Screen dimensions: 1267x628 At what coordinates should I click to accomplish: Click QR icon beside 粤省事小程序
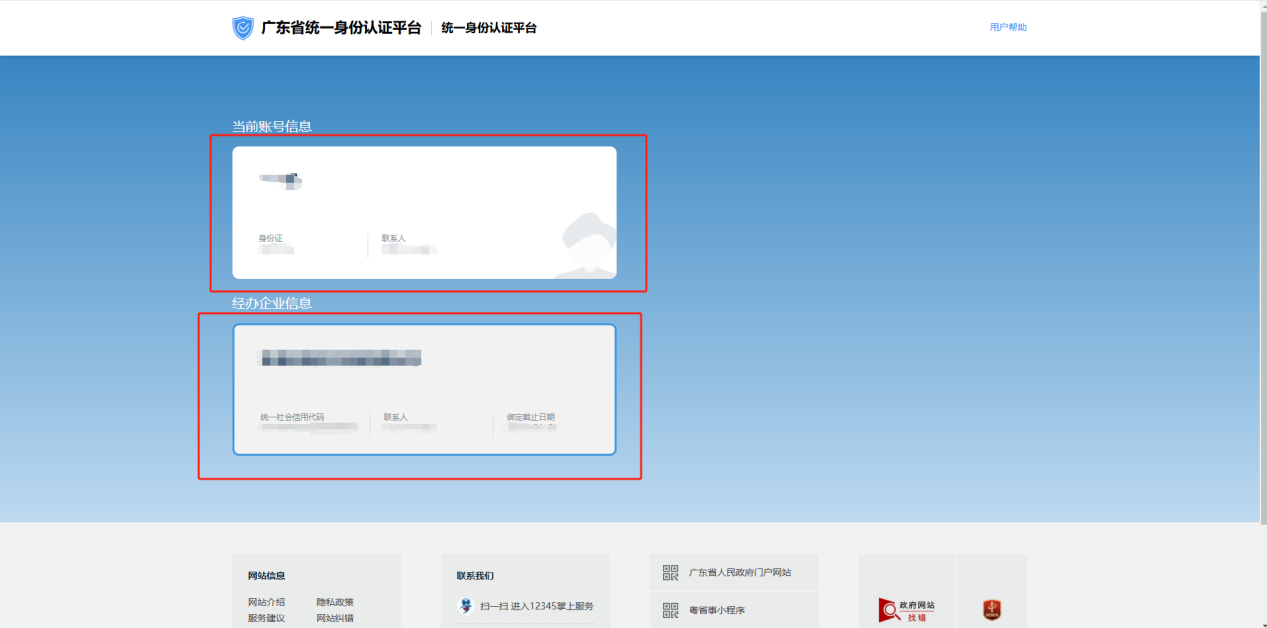[x=670, y=610]
